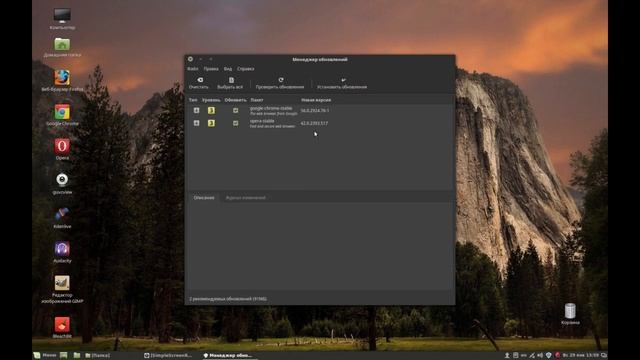Open the network icon in the system tray
640x360 pixels.
coord(532,356)
